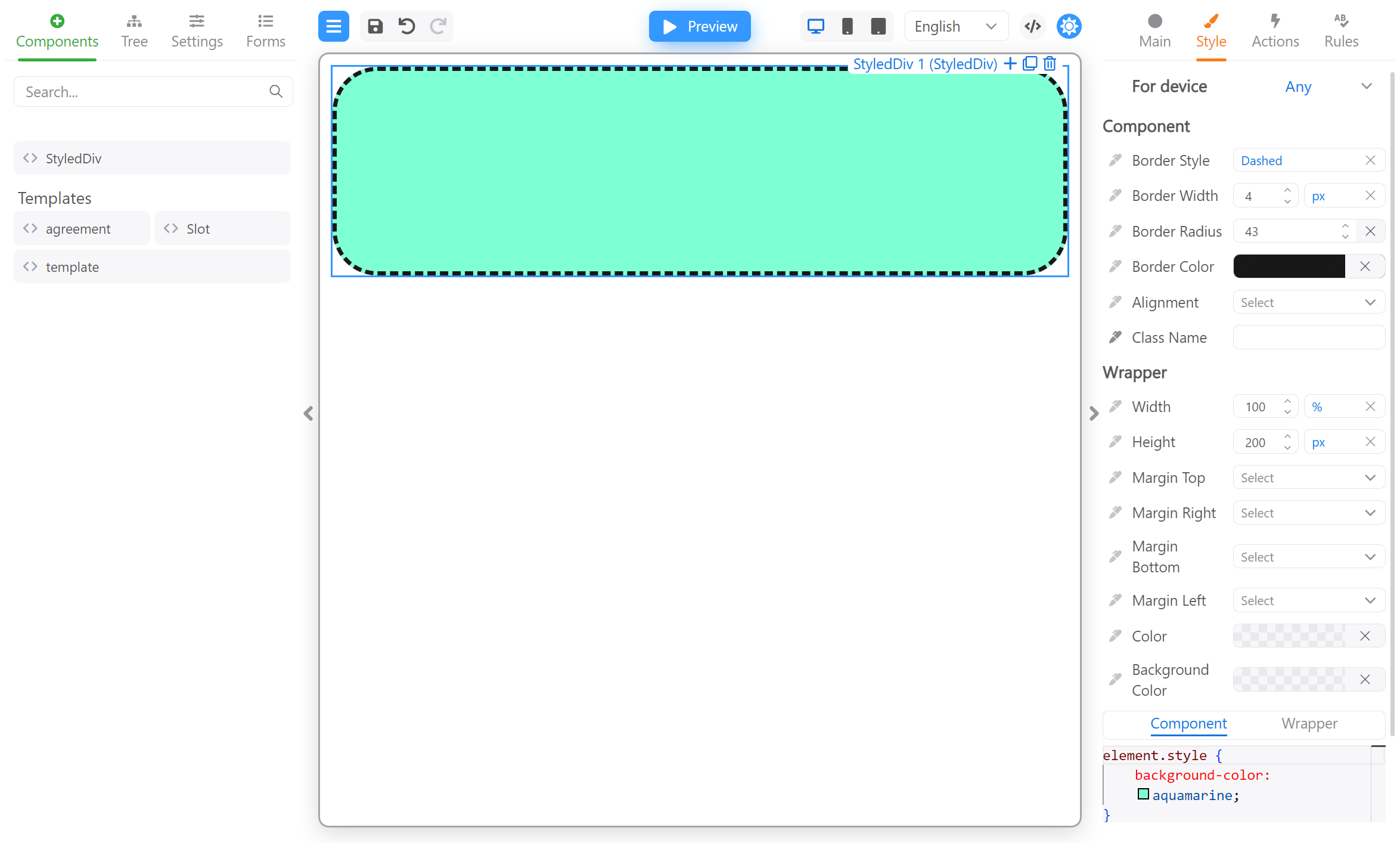Viewport: 1400px width, 843px height.
Task: Switch to desktop device view
Action: coord(815,26)
